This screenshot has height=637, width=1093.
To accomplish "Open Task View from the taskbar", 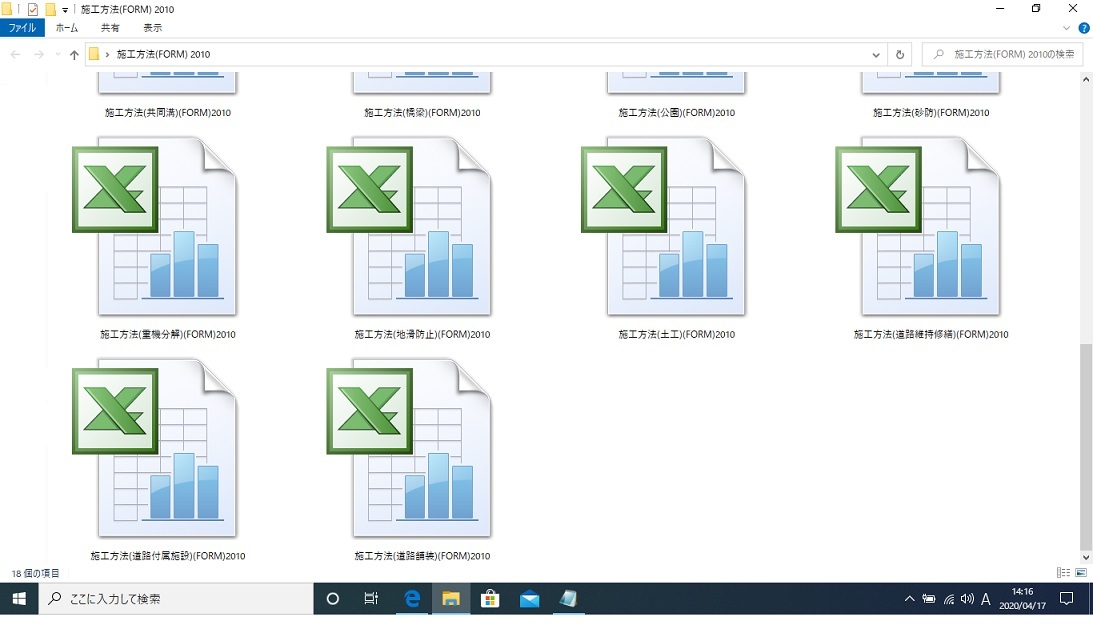I will [371, 599].
